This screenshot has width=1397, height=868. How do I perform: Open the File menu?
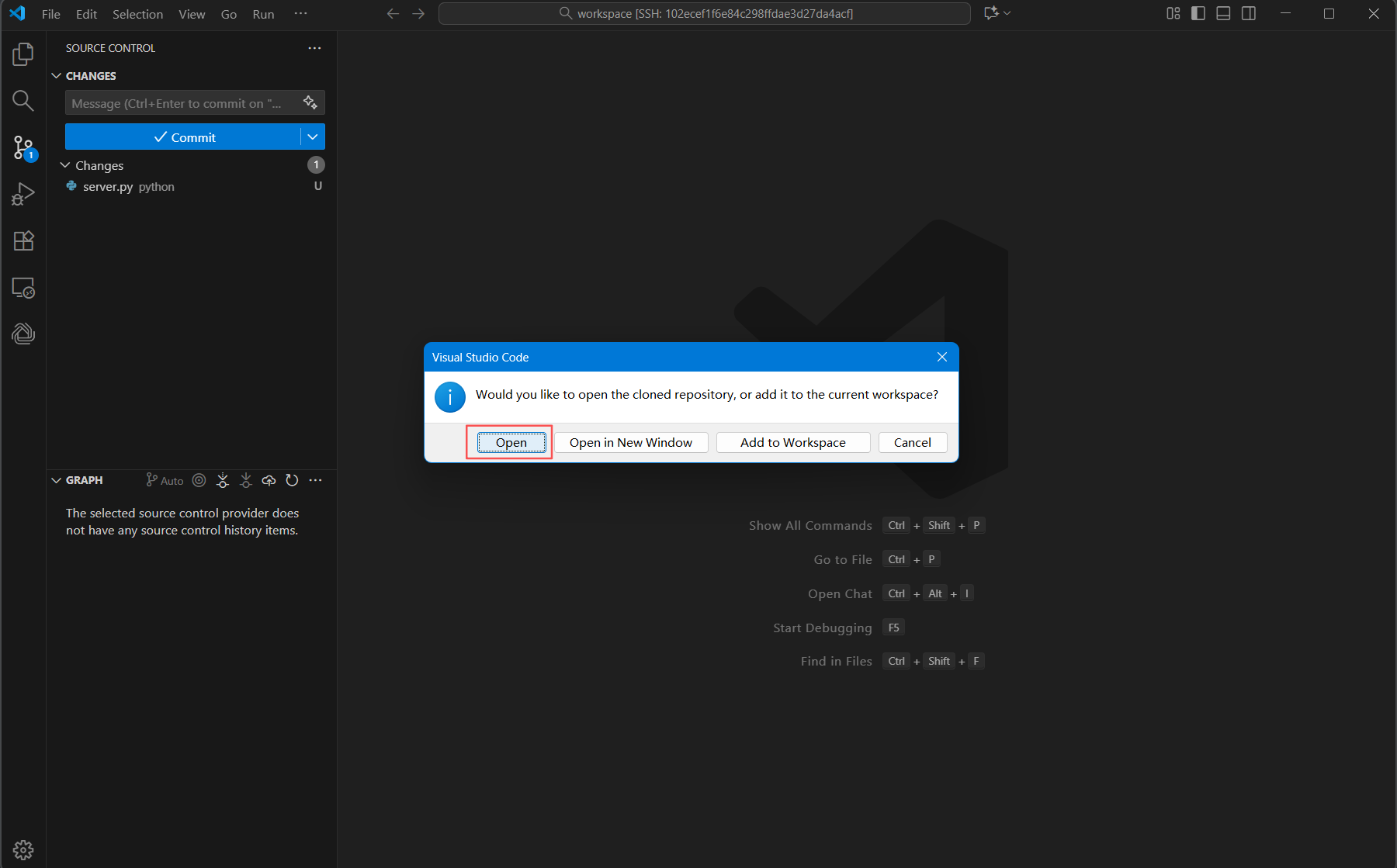point(51,14)
